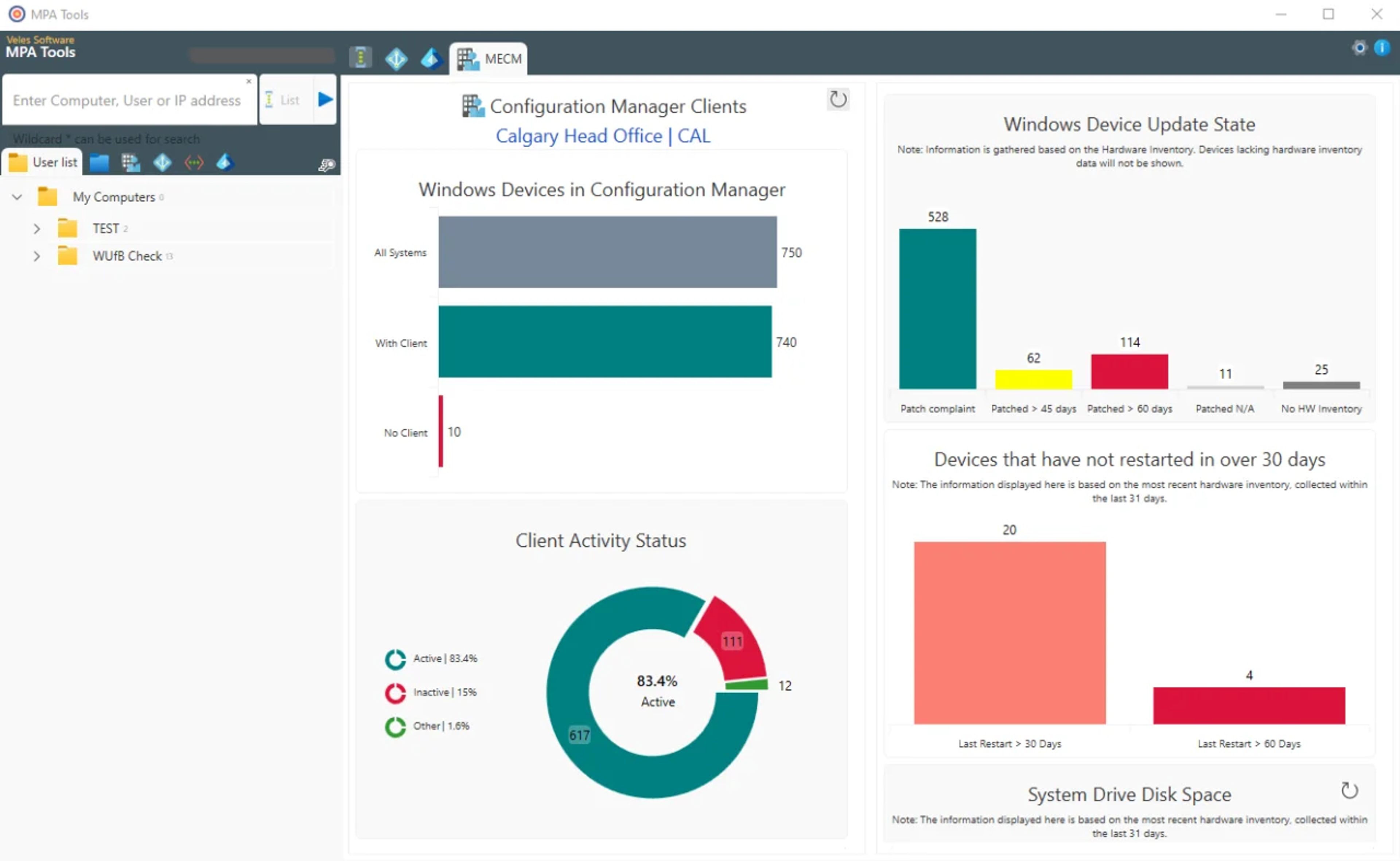
Task: Clear the search field with small x
Action: tap(249, 81)
